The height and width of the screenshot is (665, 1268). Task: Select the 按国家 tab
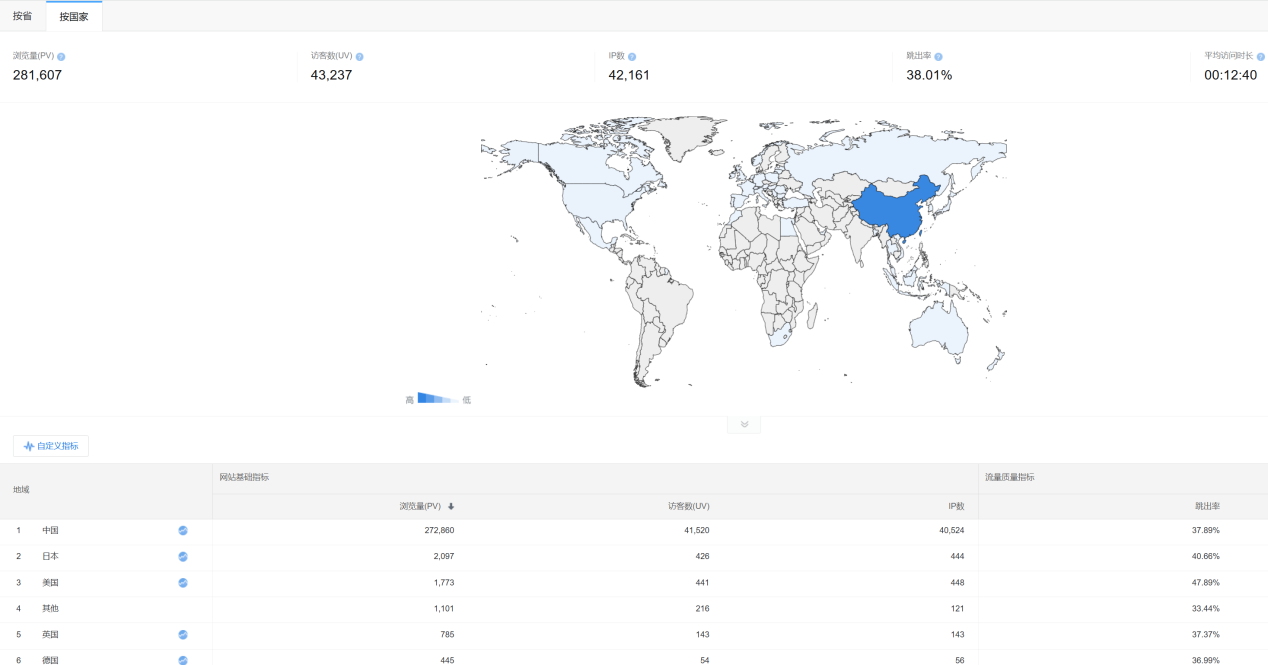[x=74, y=16]
